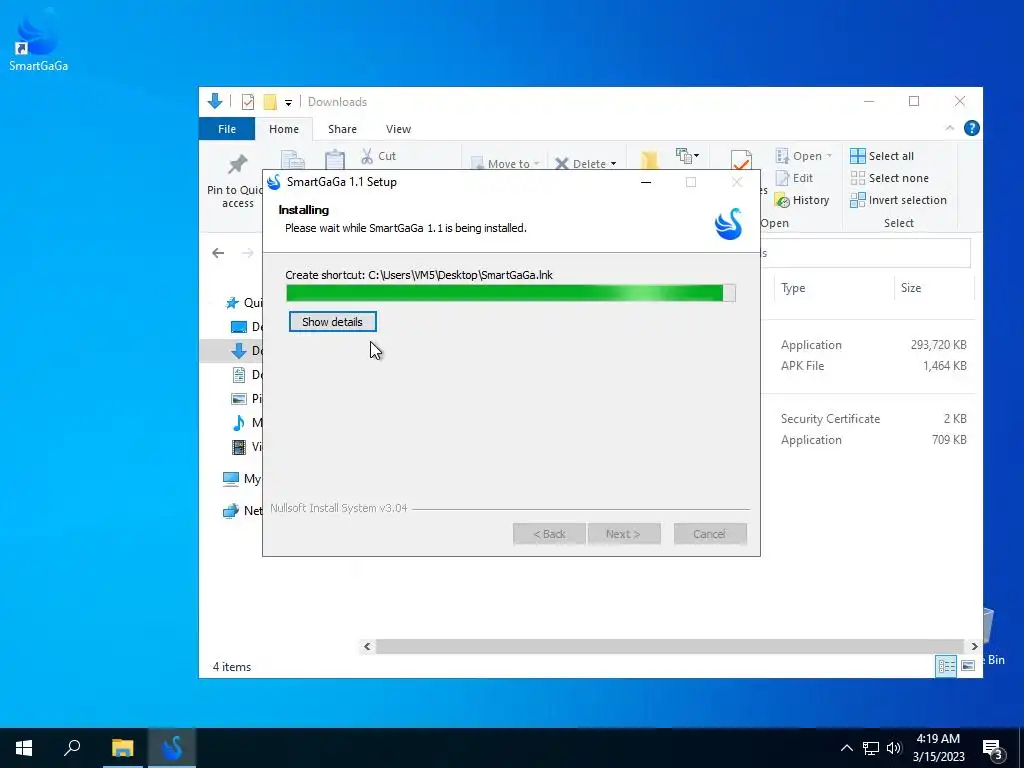Image resolution: width=1024 pixels, height=768 pixels.
Task: Select Pictures icon in navigation pane
Action: 239,398
